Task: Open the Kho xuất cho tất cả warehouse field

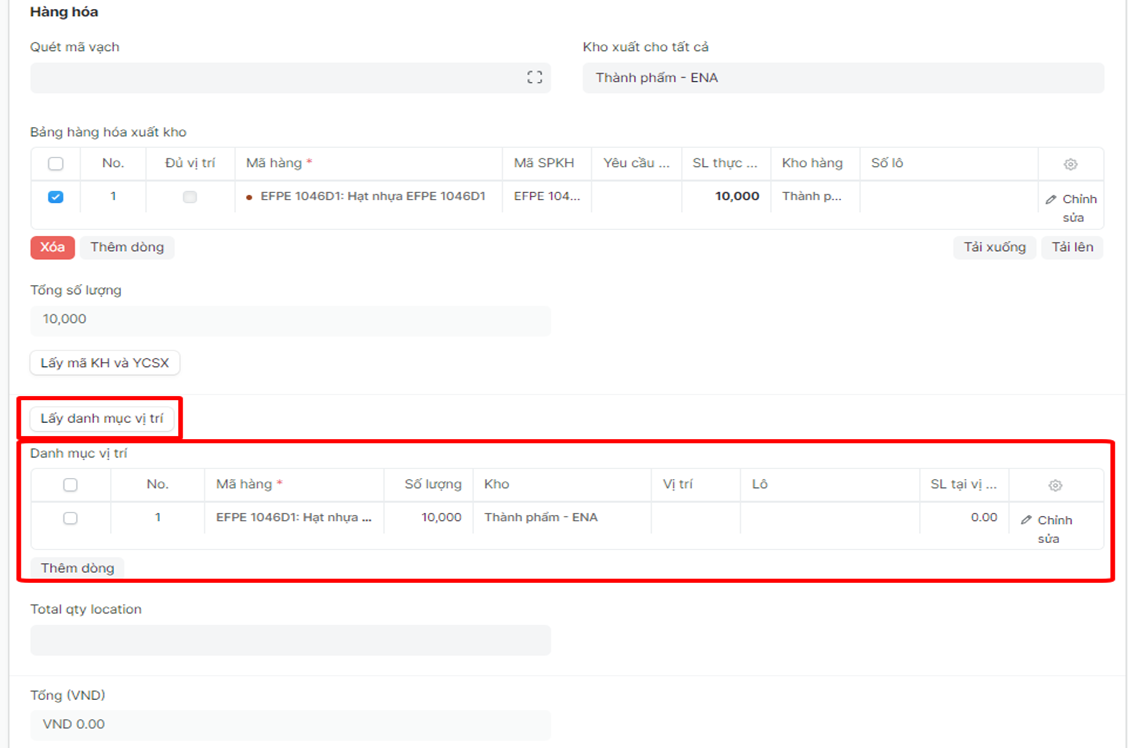Action: 843,78
